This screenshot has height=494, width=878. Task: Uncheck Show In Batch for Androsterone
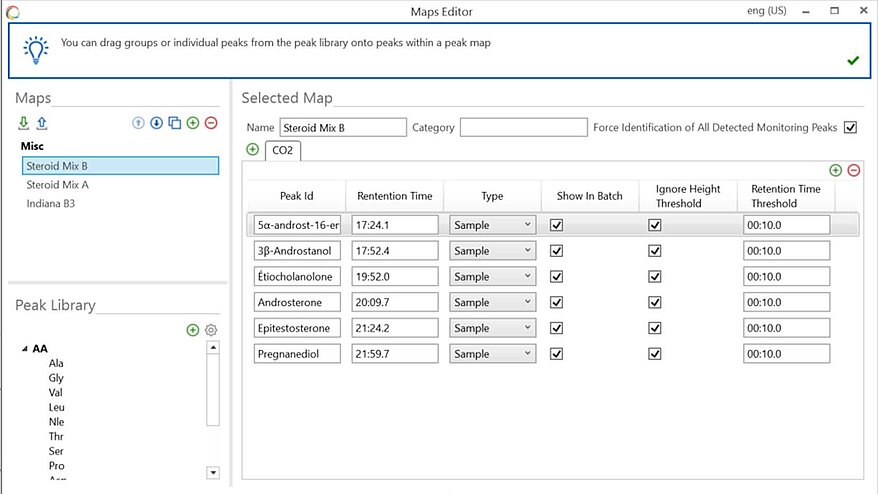pos(557,302)
